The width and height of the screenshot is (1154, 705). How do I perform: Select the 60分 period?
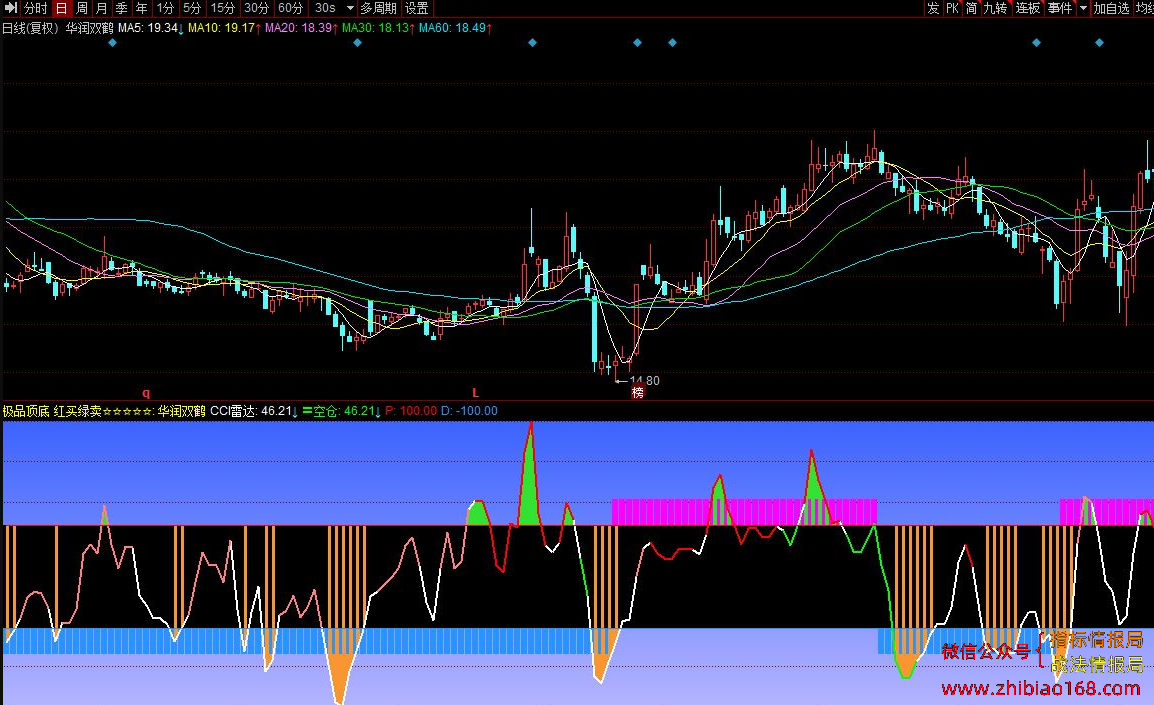click(291, 8)
